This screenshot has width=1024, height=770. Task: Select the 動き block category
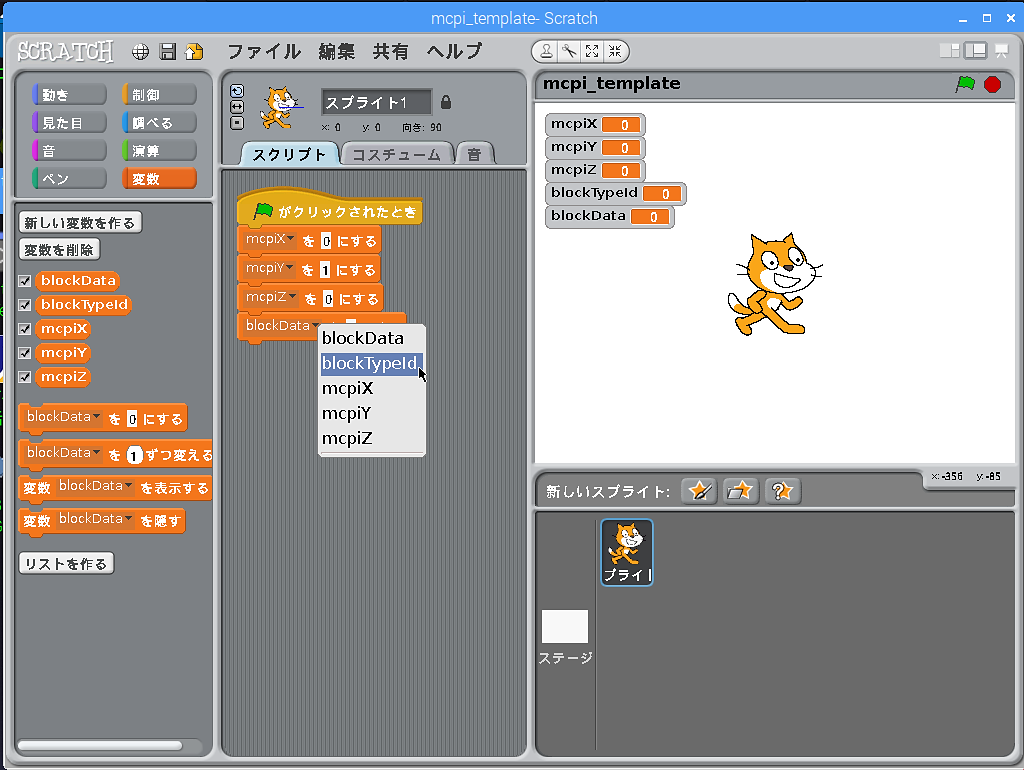click(69, 95)
